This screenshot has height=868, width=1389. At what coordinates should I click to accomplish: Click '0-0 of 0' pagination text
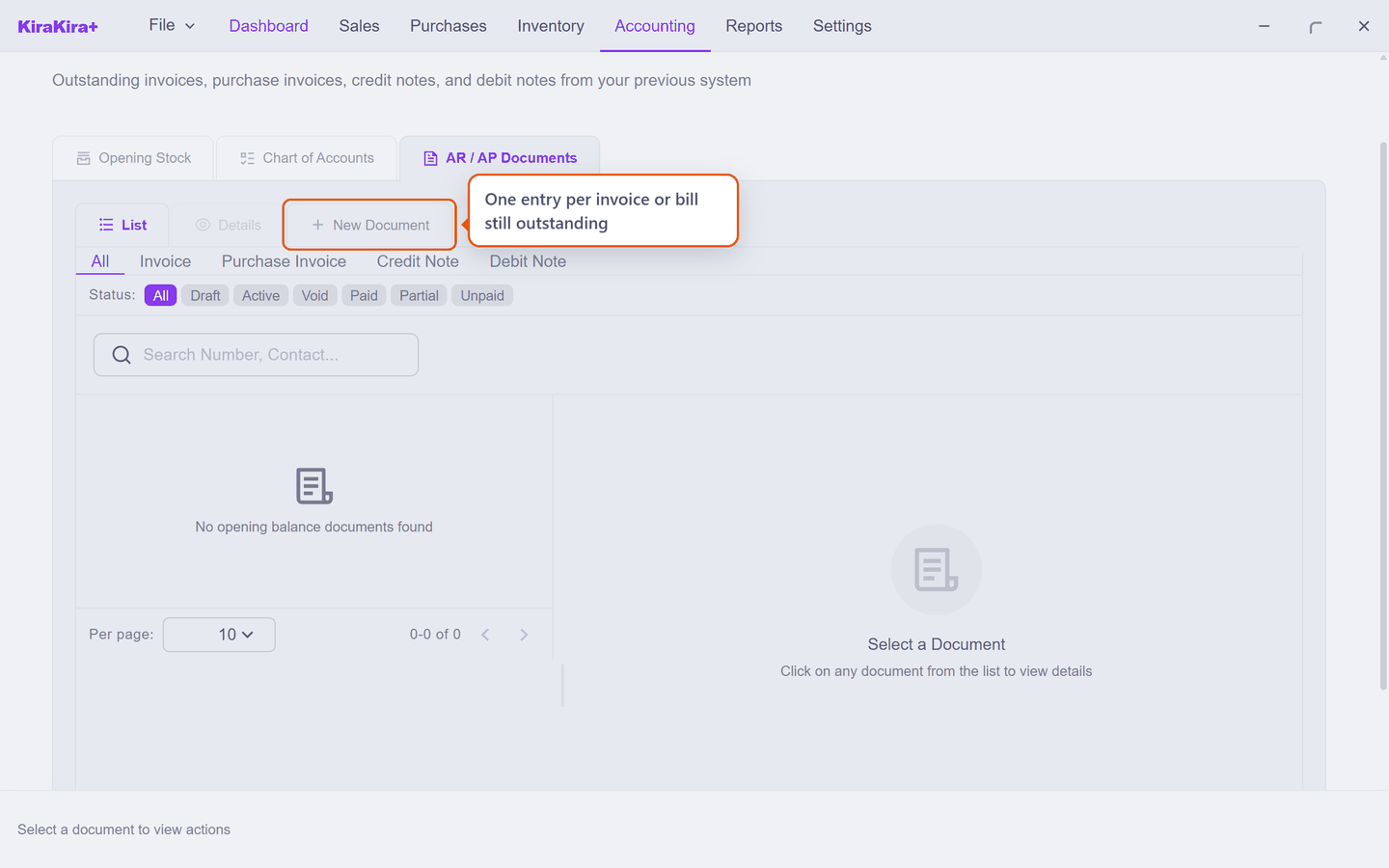435,635
